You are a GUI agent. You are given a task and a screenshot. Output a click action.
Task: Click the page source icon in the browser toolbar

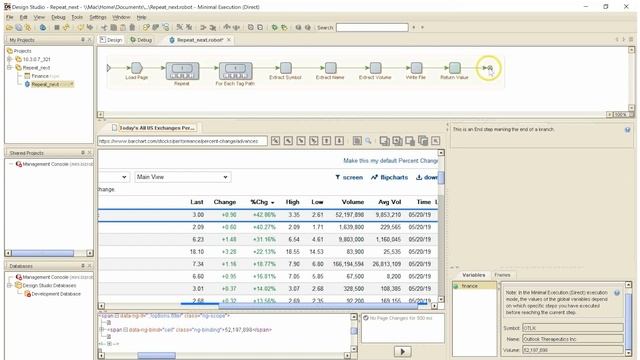pos(357,141)
